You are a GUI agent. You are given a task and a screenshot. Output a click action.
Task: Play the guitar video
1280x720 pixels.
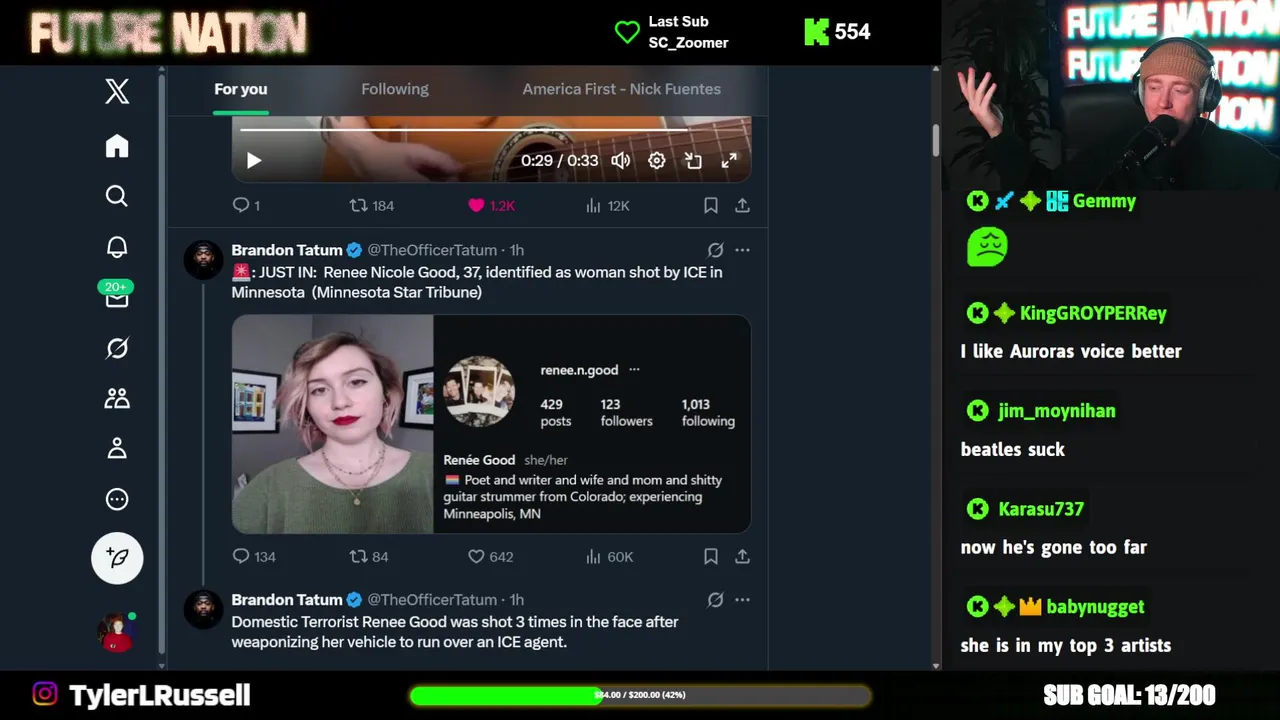(x=254, y=160)
